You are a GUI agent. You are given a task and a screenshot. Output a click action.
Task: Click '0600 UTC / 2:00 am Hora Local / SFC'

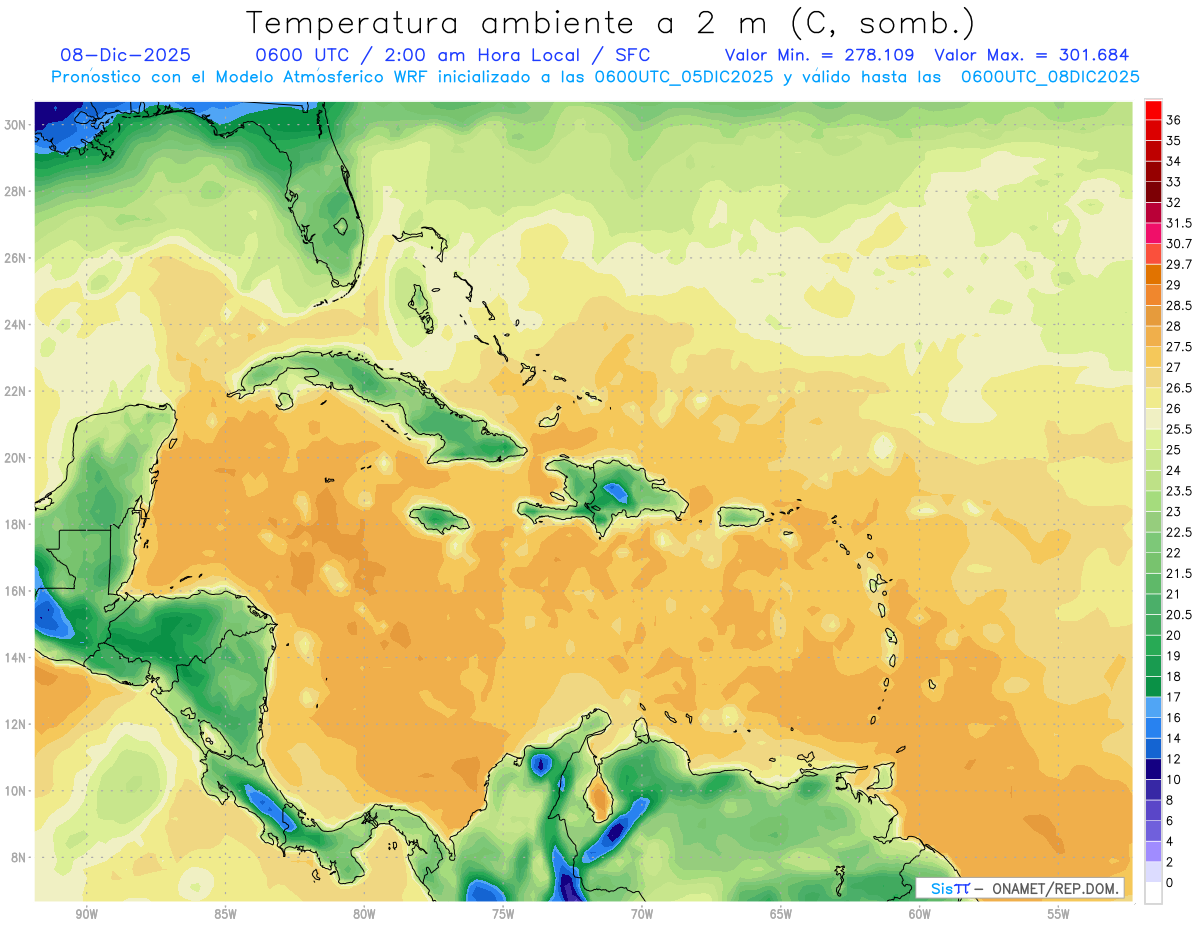click(x=454, y=55)
